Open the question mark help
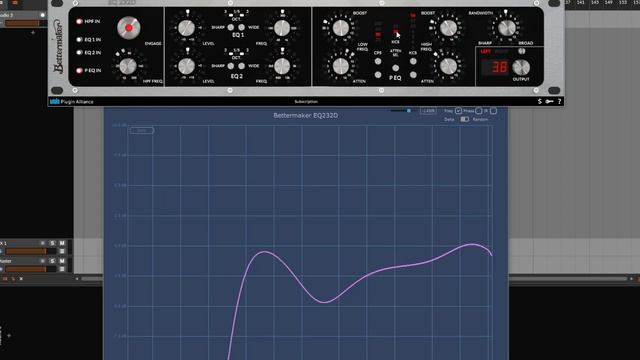640x360 pixels. click(x=559, y=101)
